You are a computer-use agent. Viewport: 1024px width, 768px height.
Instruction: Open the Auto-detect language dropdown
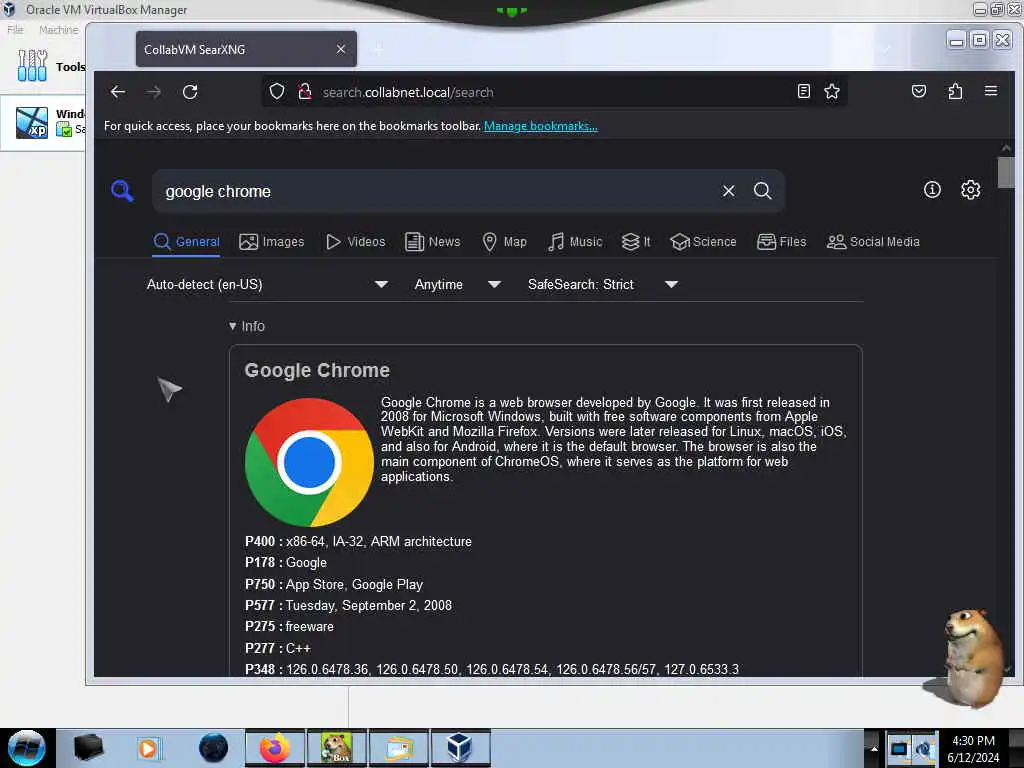click(267, 285)
